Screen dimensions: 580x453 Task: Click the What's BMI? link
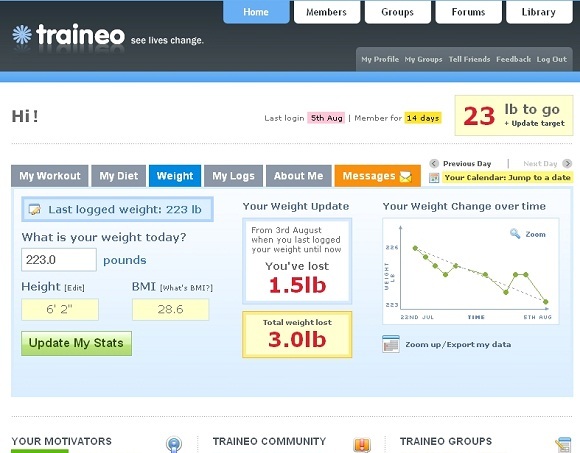point(186,288)
